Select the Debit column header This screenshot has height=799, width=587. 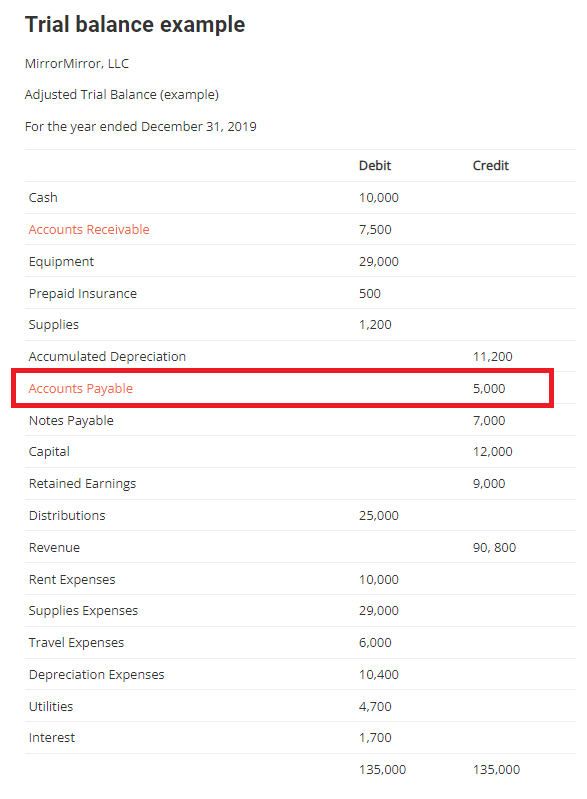click(x=375, y=166)
